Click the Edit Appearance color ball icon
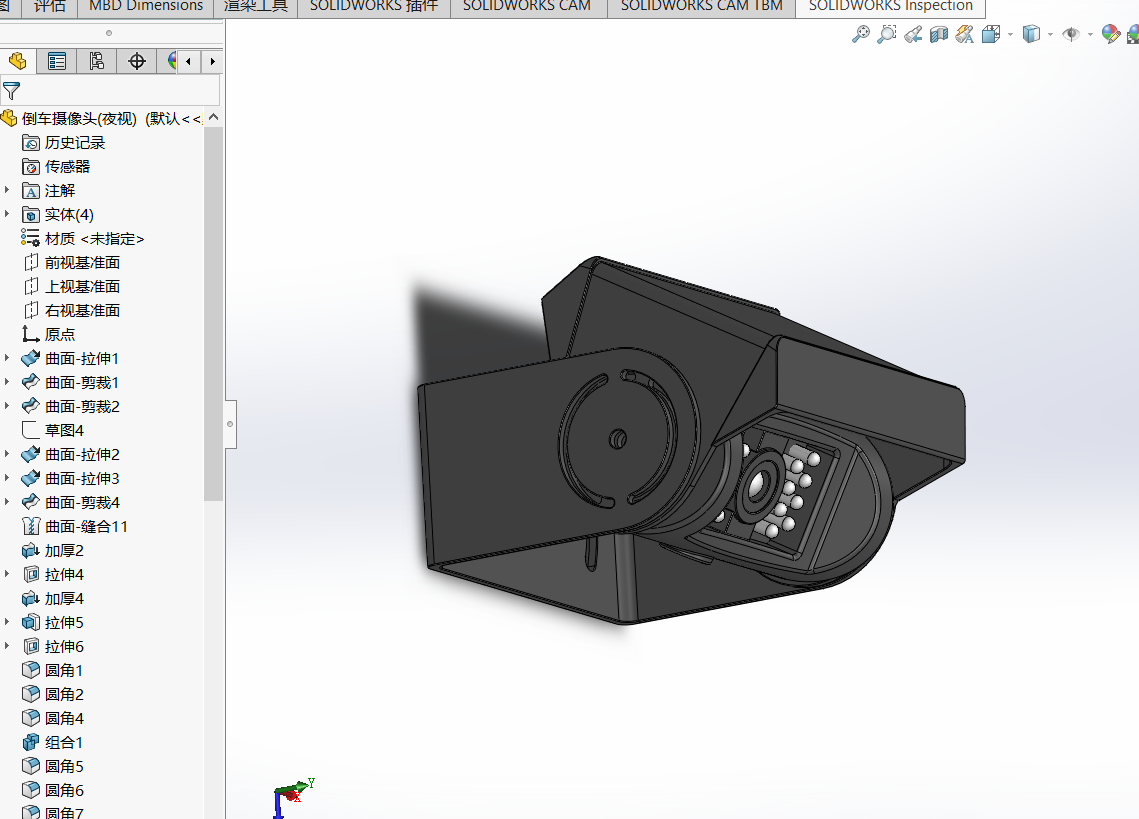The width and height of the screenshot is (1139, 819). [x=1111, y=34]
